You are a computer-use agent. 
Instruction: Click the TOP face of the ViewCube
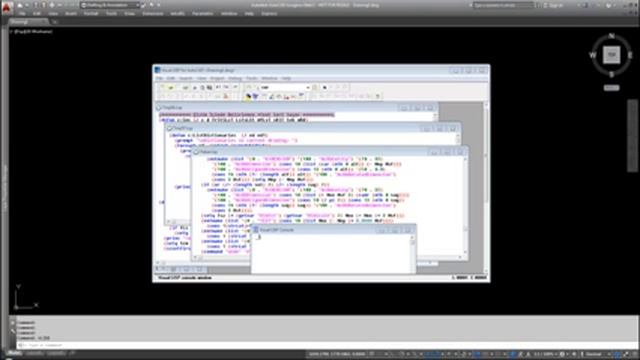pos(611,55)
